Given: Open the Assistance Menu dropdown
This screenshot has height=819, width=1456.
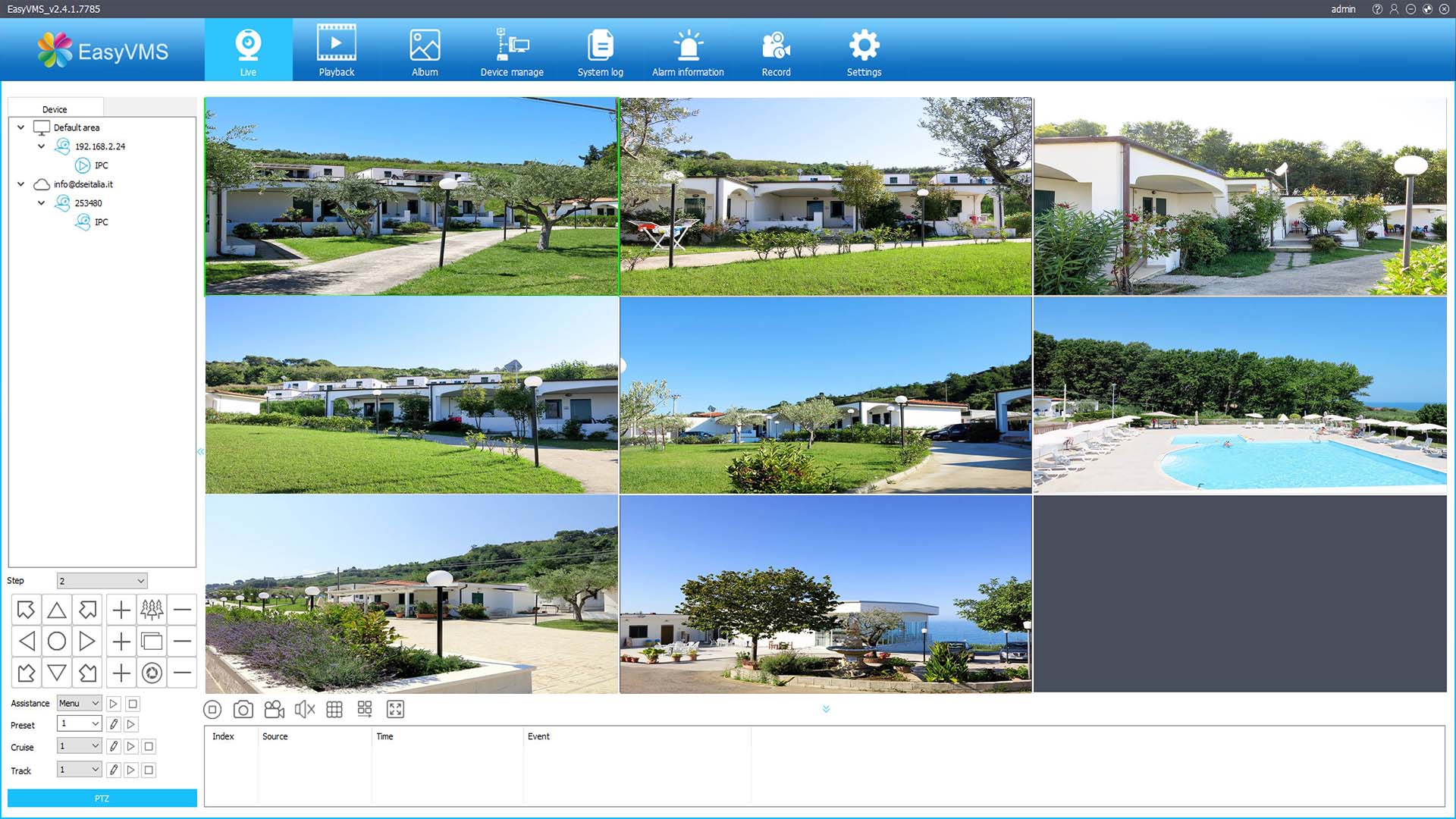Looking at the screenshot, I should pyautogui.click(x=79, y=704).
